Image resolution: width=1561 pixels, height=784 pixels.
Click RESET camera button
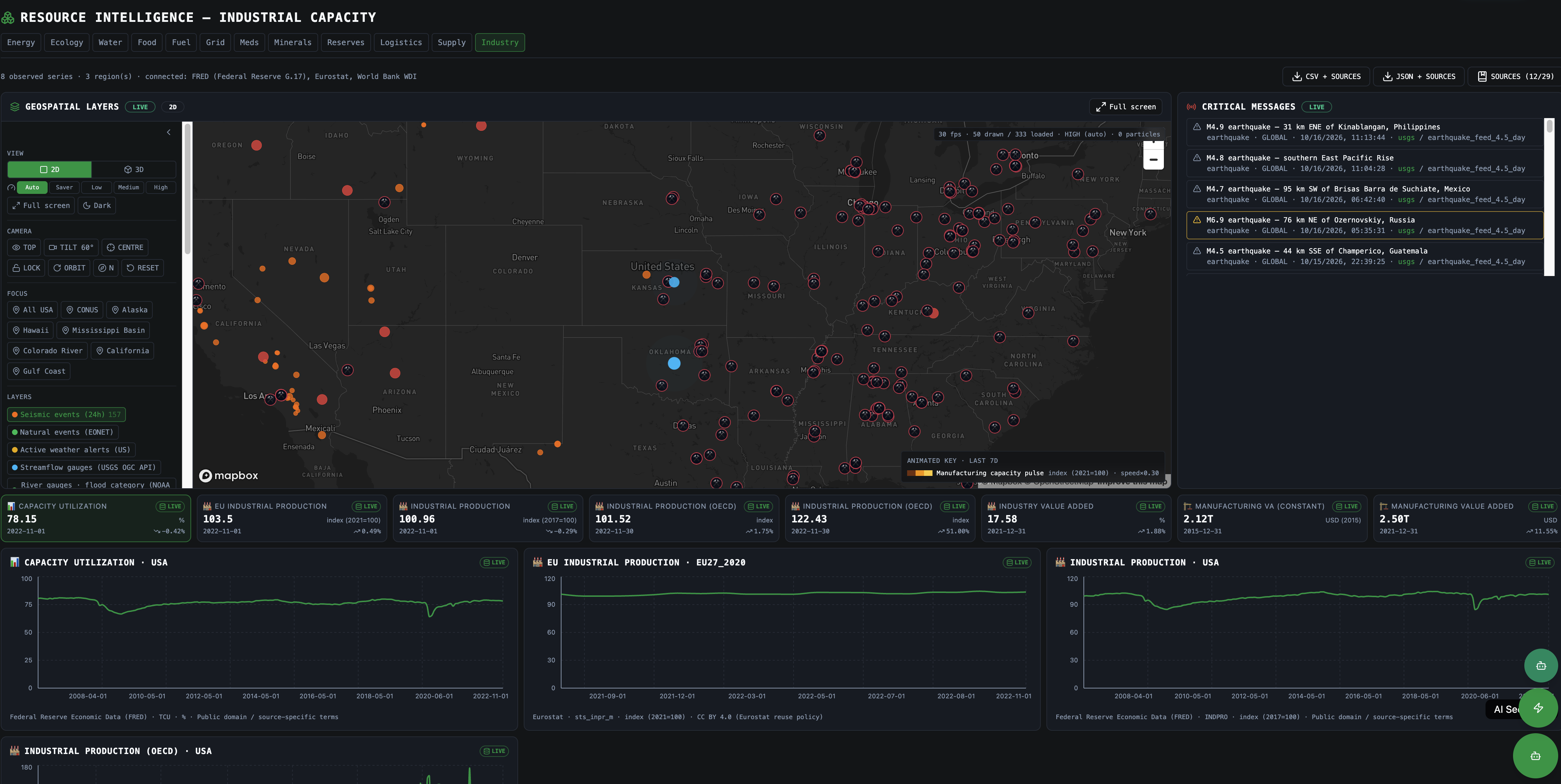[x=142, y=268]
